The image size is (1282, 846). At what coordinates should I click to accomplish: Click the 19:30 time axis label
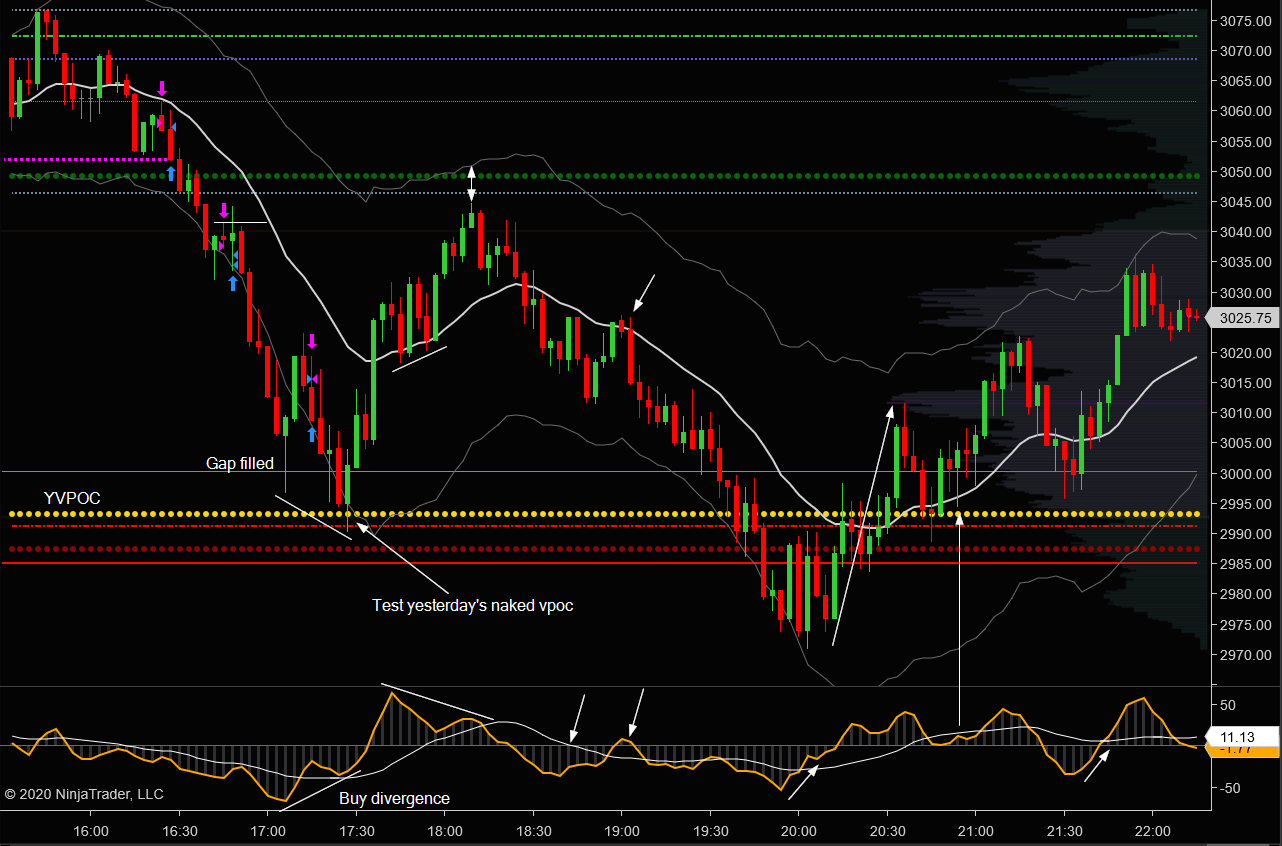710,831
